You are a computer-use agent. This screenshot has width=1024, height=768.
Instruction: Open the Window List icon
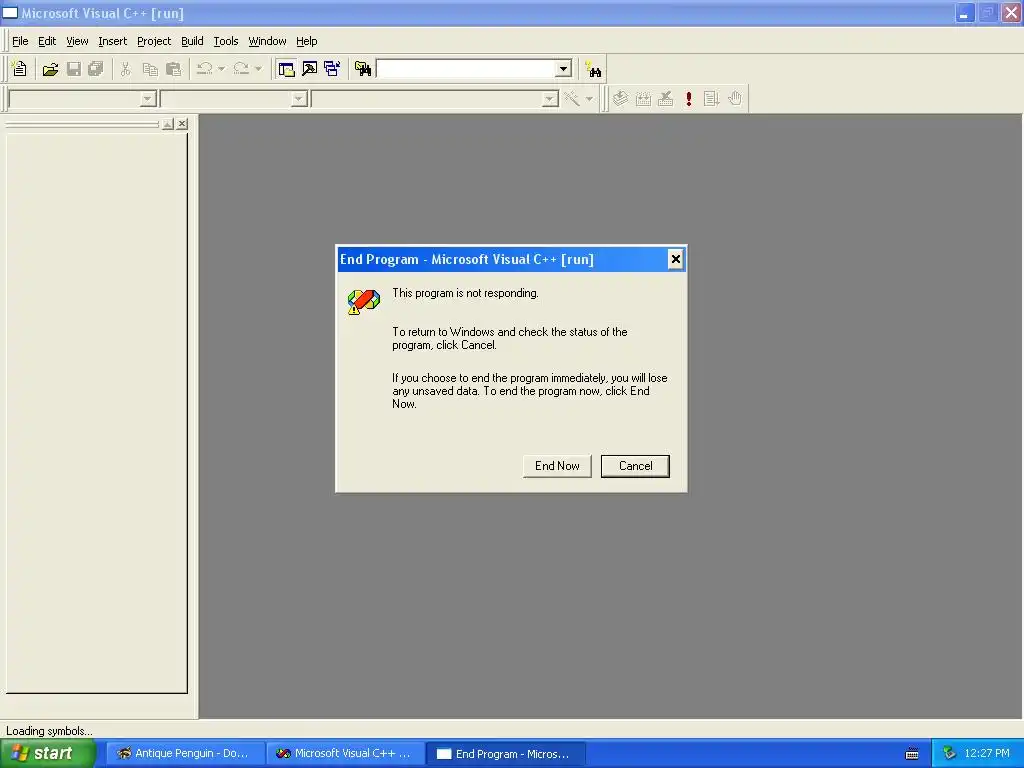pyautogui.click(x=332, y=69)
